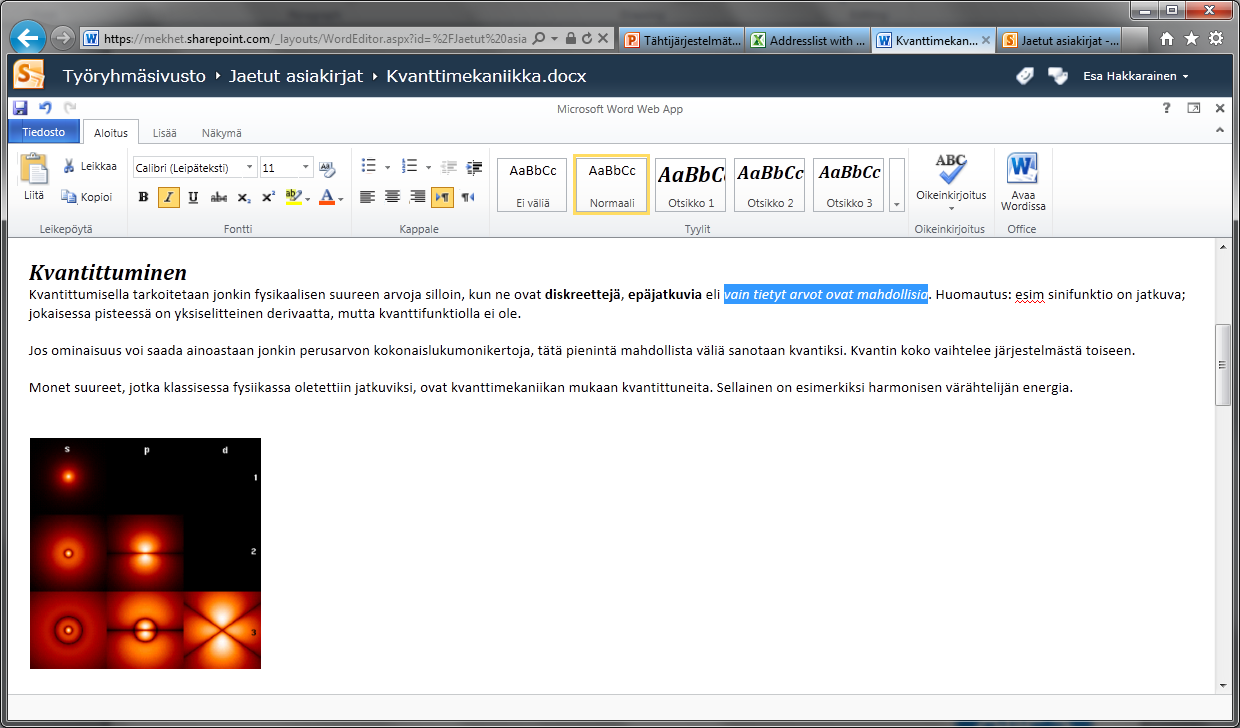Open the Oikeinkirjoitus options dropdown arrow
This screenshot has height=728, width=1240.
pos(951,208)
